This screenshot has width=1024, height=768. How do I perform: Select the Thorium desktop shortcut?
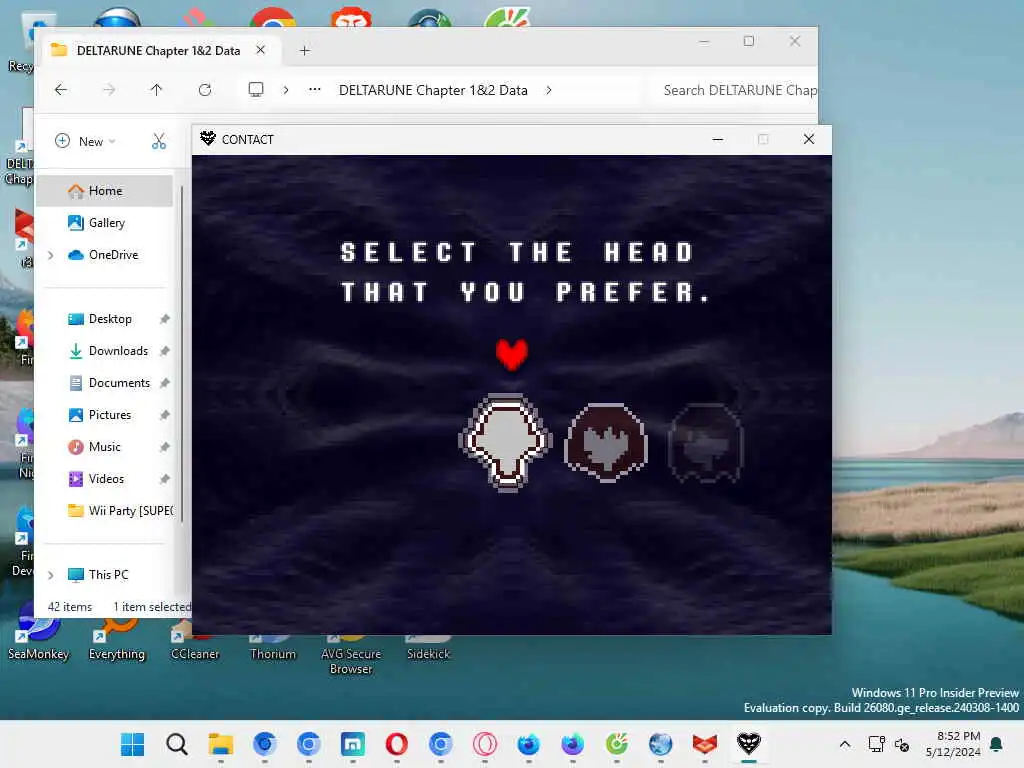(273, 648)
